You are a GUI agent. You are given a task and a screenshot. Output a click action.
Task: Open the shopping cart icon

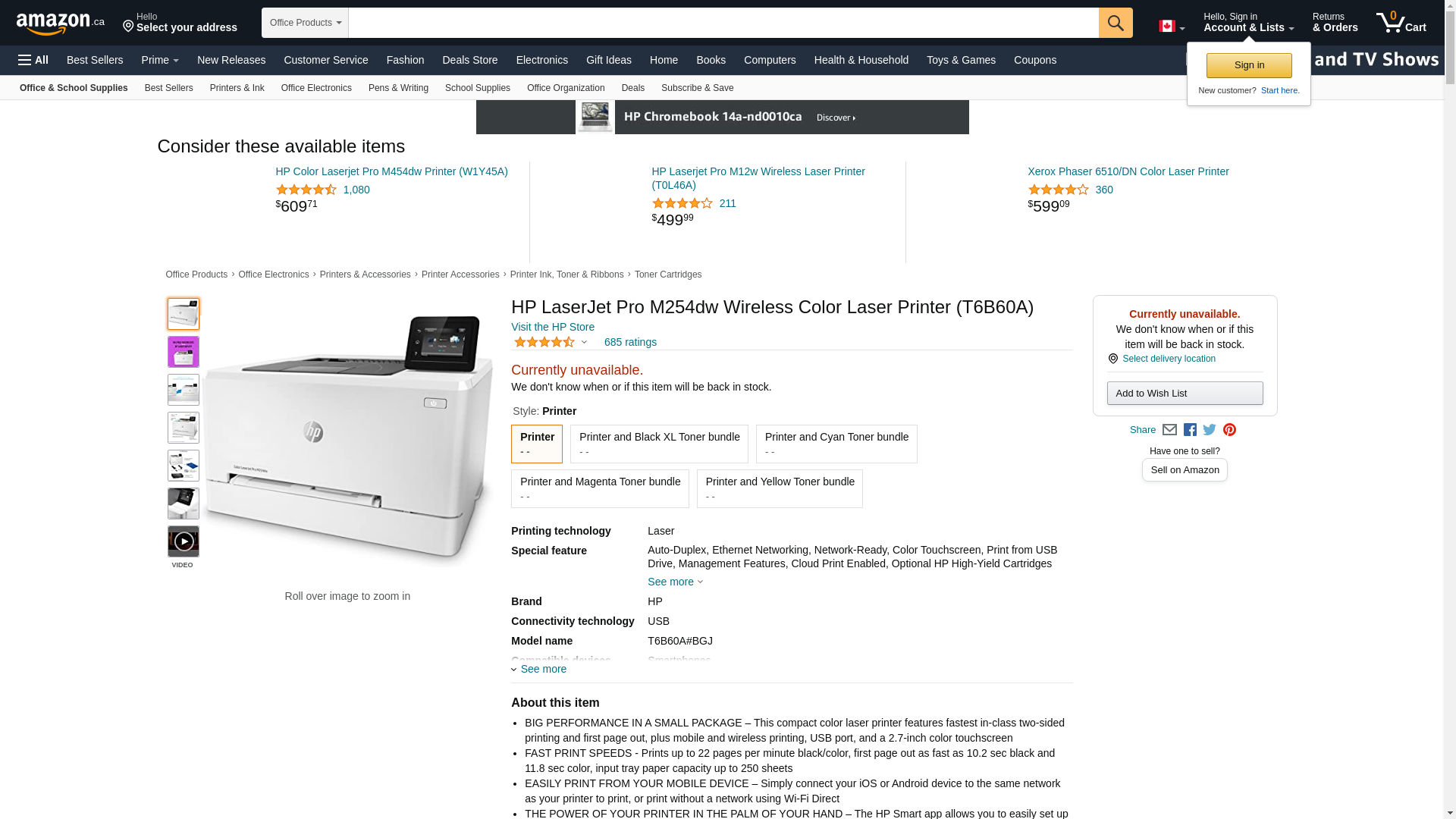1401,23
